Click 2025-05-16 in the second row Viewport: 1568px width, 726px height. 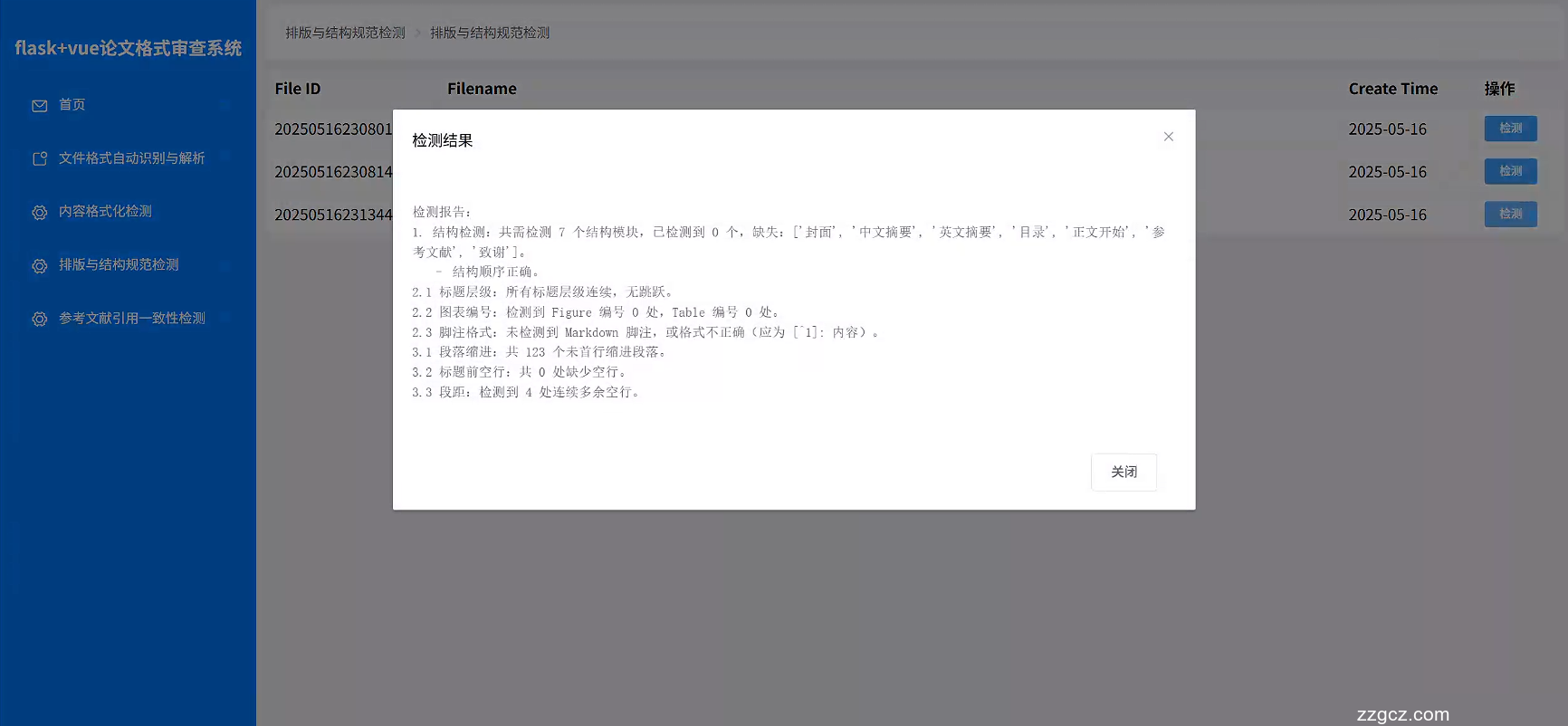pyautogui.click(x=1387, y=172)
